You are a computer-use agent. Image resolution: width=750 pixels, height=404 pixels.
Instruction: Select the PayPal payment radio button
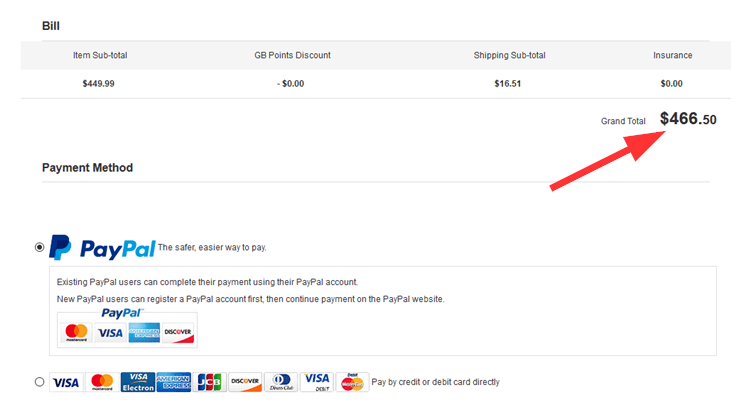pyautogui.click(x=40, y=247)
